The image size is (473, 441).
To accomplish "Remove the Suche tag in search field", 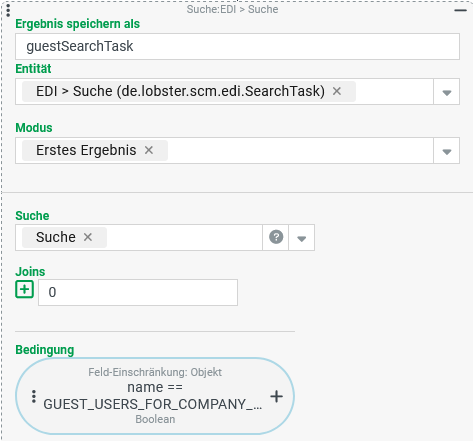I will pyautogui.click(x=88, y=237).
